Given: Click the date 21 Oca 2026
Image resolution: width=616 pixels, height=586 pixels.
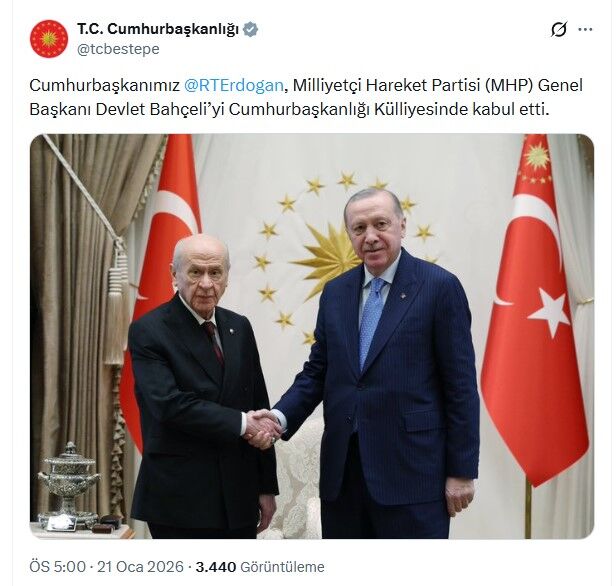Looking at the screenshot, I should 140,567.
